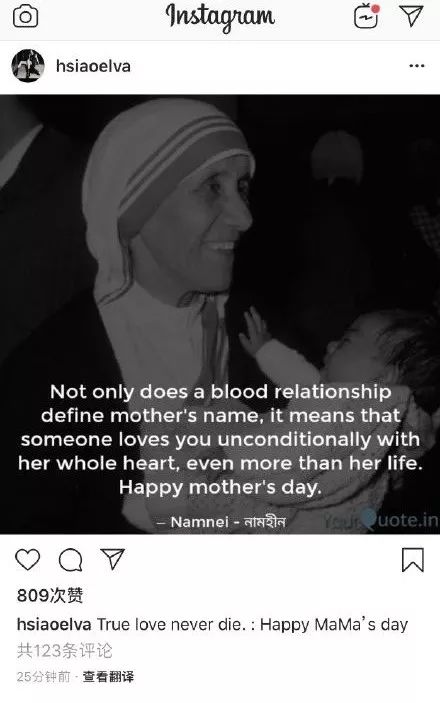440x703 pixels.
Task: Open hsiaoelva username in post header
Action: [93, 66]
